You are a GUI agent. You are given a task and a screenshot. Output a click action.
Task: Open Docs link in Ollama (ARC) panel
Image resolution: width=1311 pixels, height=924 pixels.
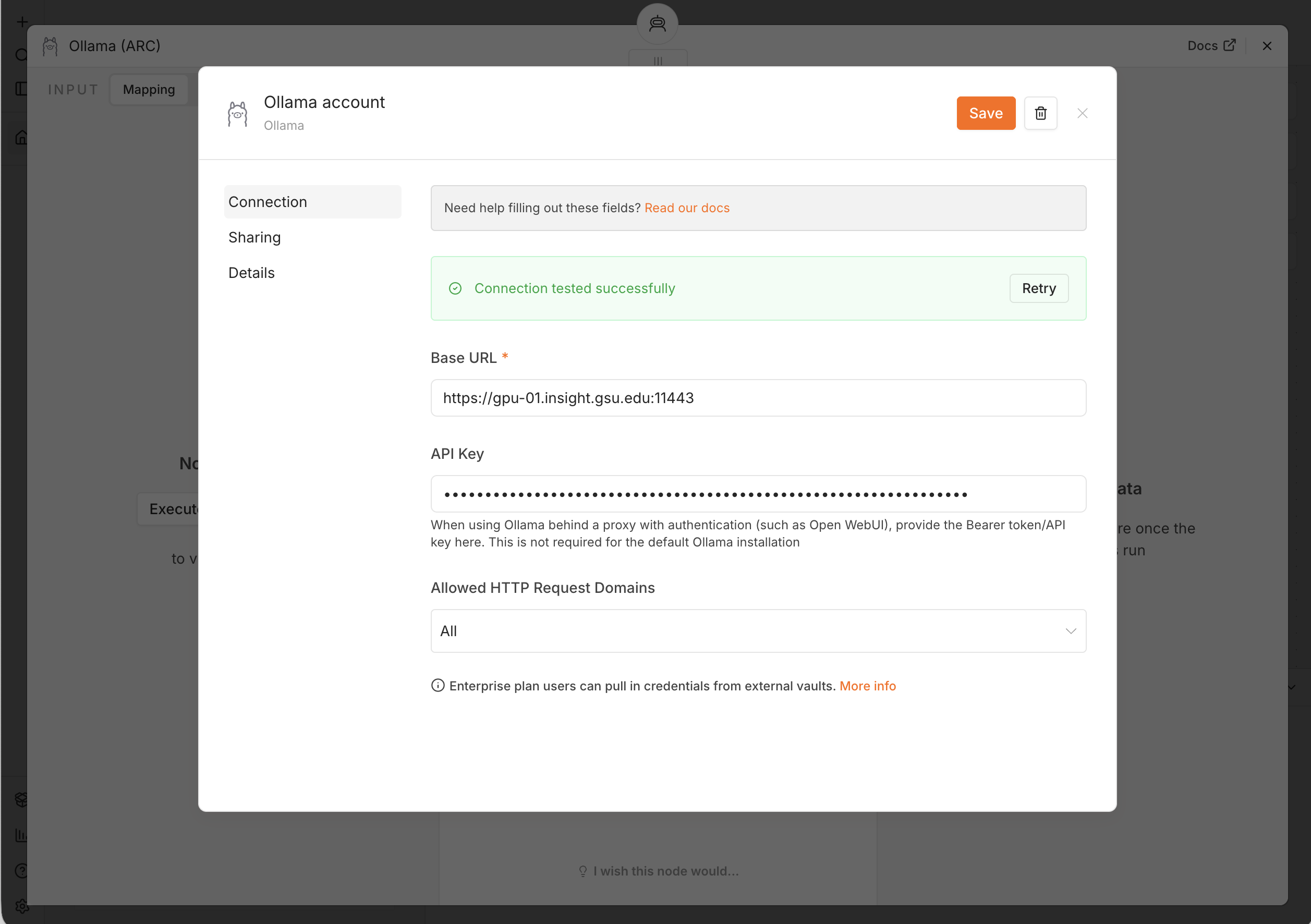[x=1211, y=46]
